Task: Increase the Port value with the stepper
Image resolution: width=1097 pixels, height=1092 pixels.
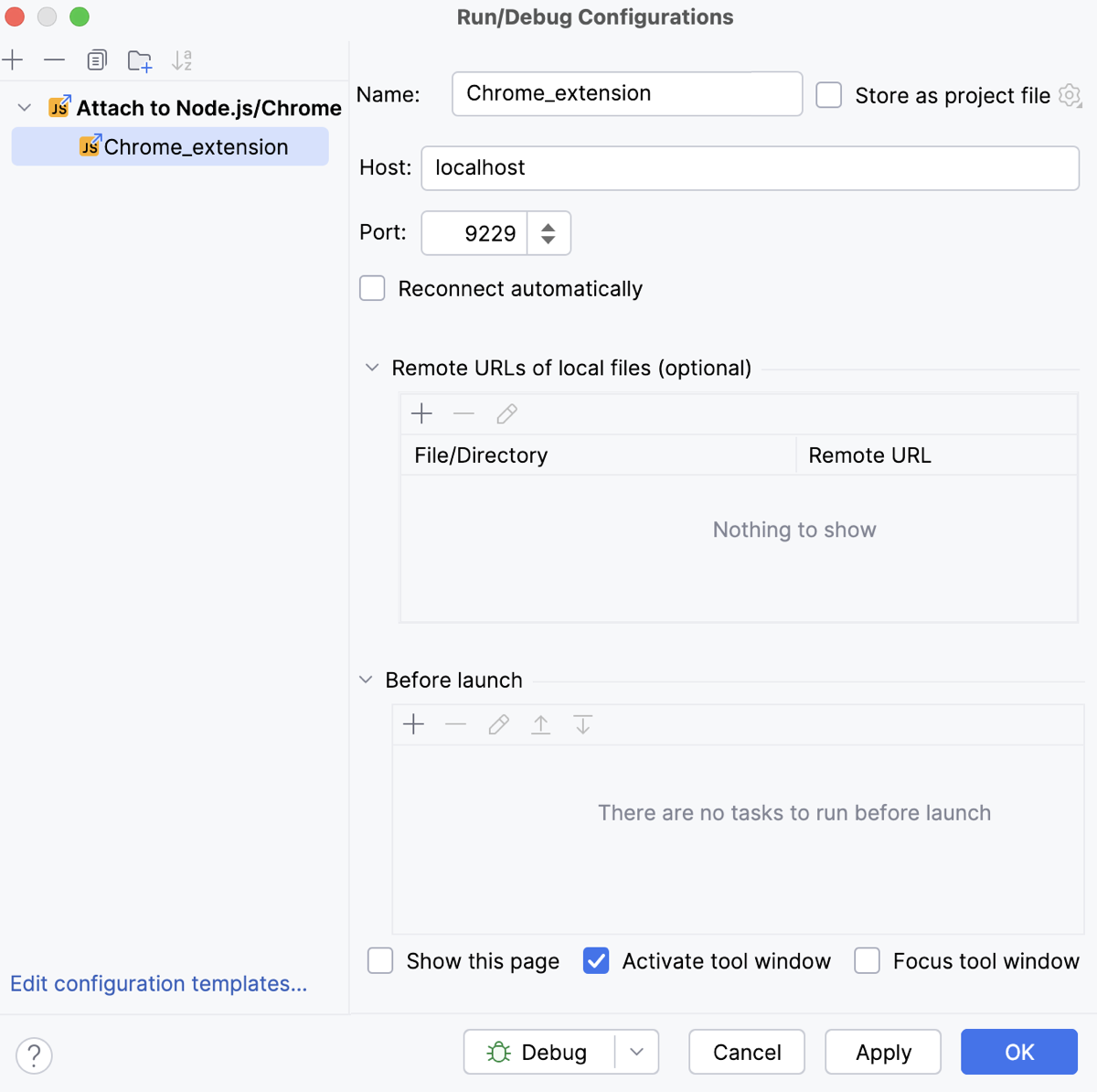Action: tap(548, 226)
